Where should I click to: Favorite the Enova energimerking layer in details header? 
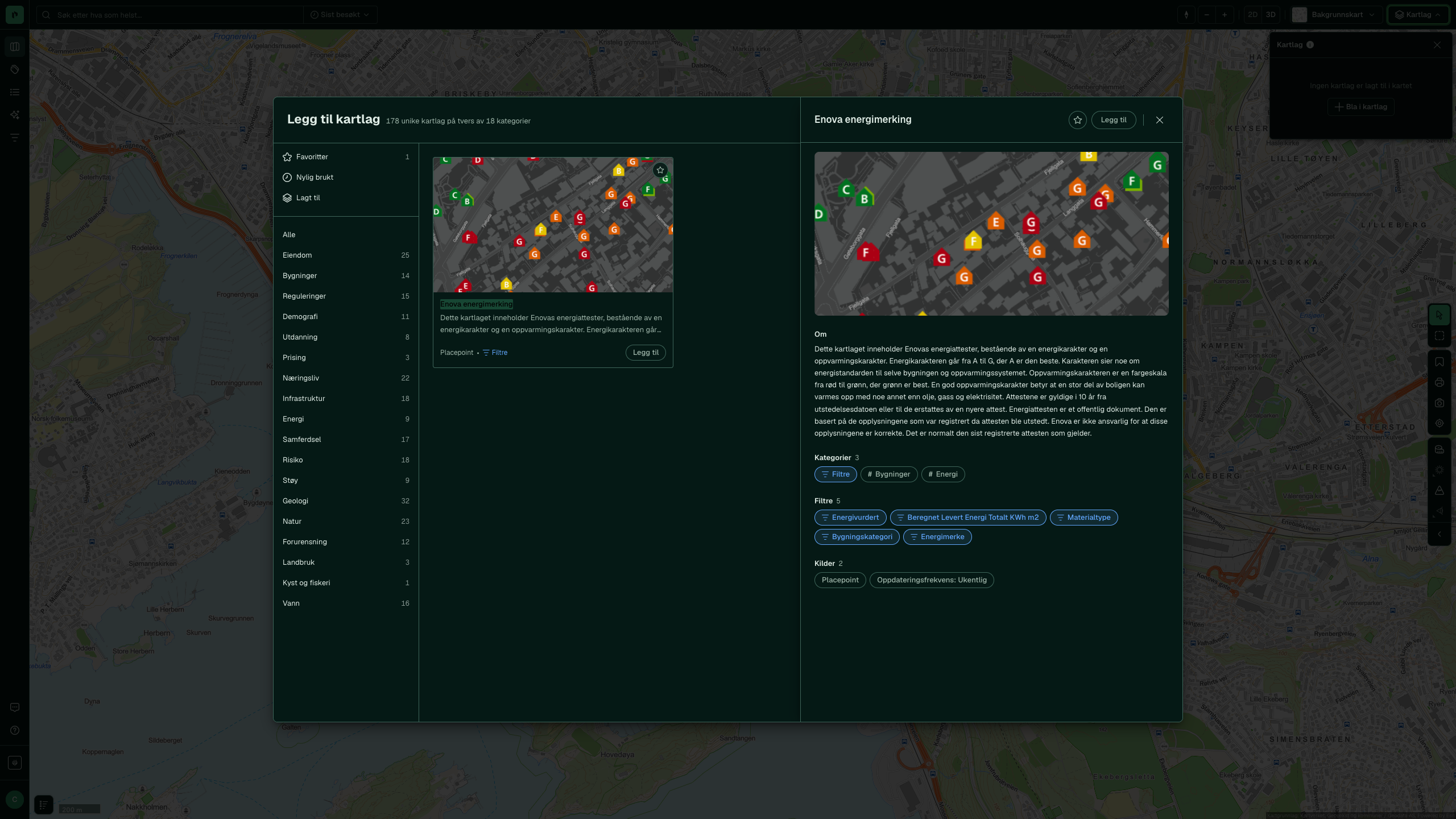1077,120
